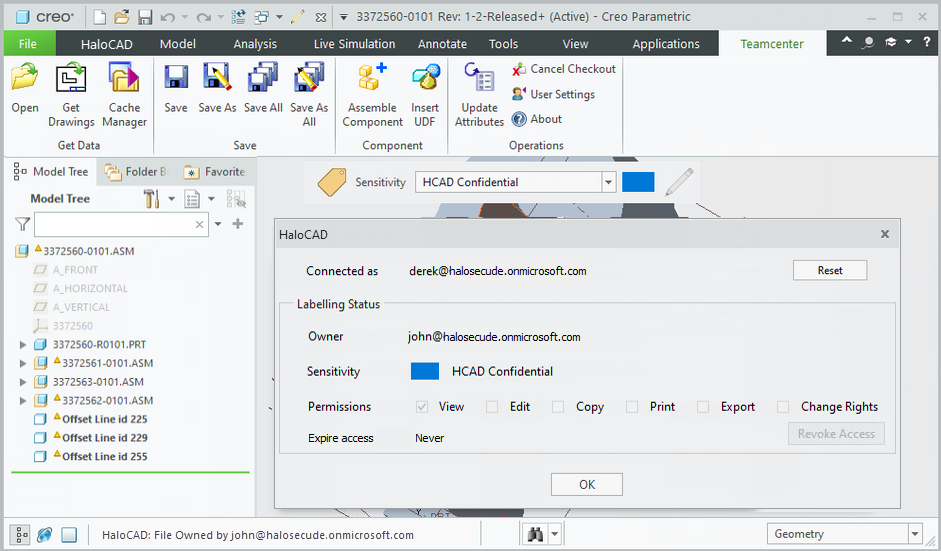Enable the Edit permission checkbox
This screenshot has height=551, width=941.
(492, 407)
